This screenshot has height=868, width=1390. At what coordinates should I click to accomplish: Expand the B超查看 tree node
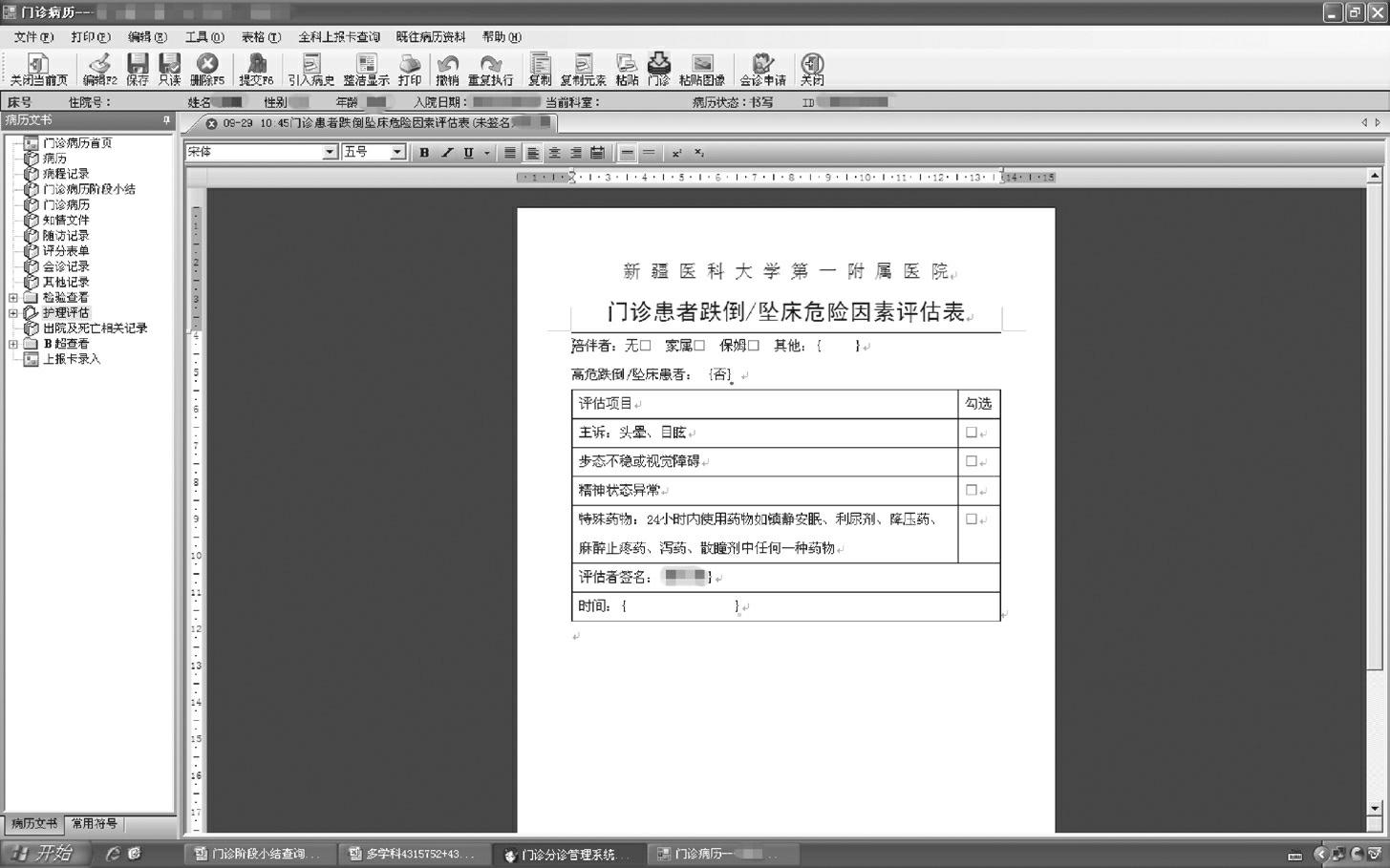pos(12,344)
